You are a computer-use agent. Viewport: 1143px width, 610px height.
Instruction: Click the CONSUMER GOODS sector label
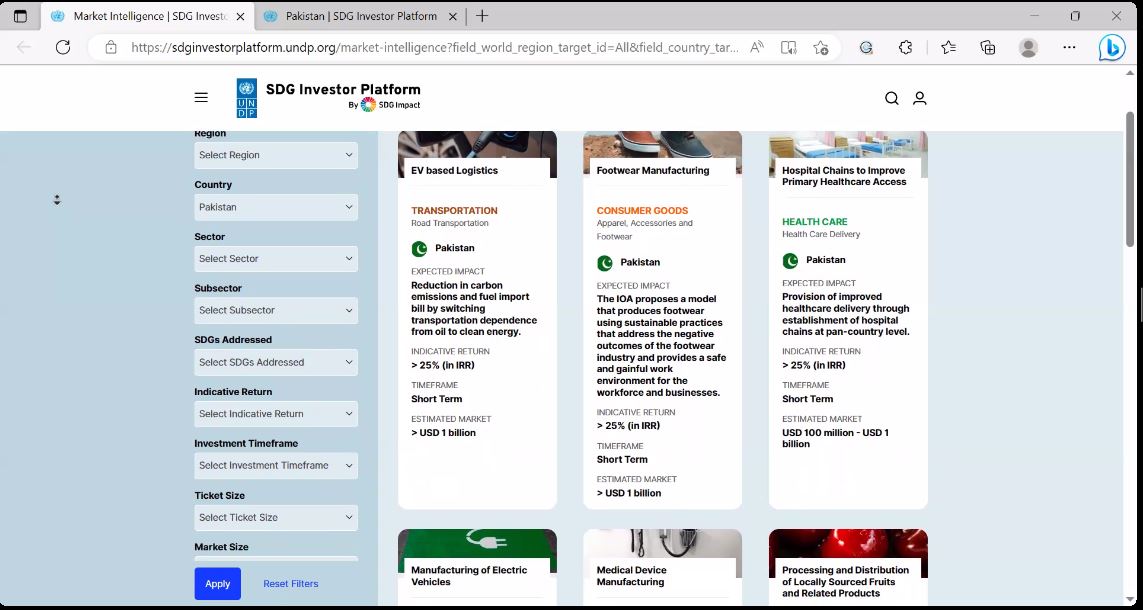click(x=642, y=211)
